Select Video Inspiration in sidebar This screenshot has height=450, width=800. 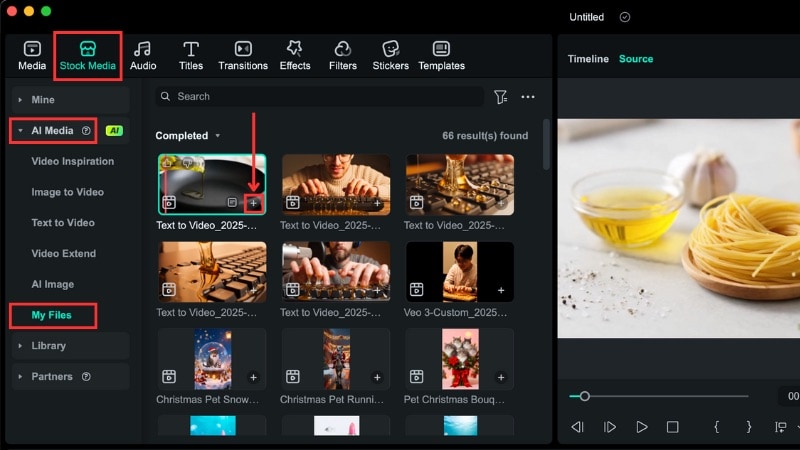[x=72, y=161]
